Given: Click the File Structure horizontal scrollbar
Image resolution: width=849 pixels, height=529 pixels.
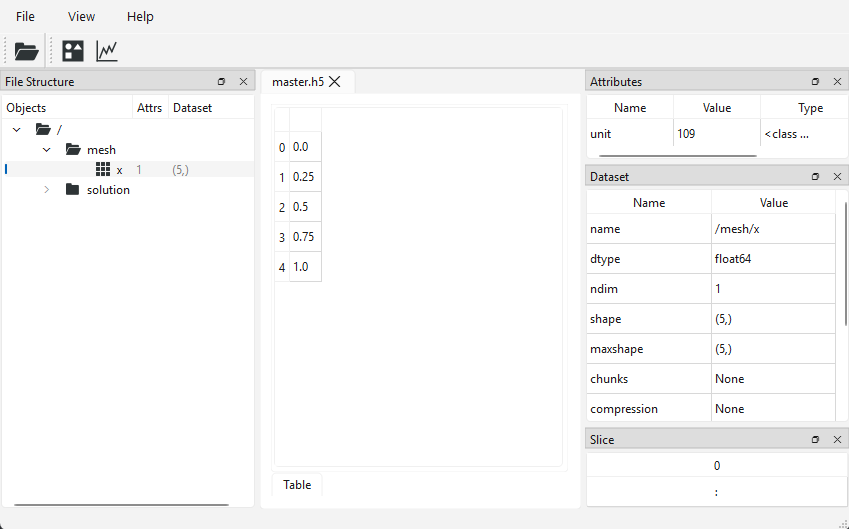Looking at the screenshot, I should coord(121,505).
